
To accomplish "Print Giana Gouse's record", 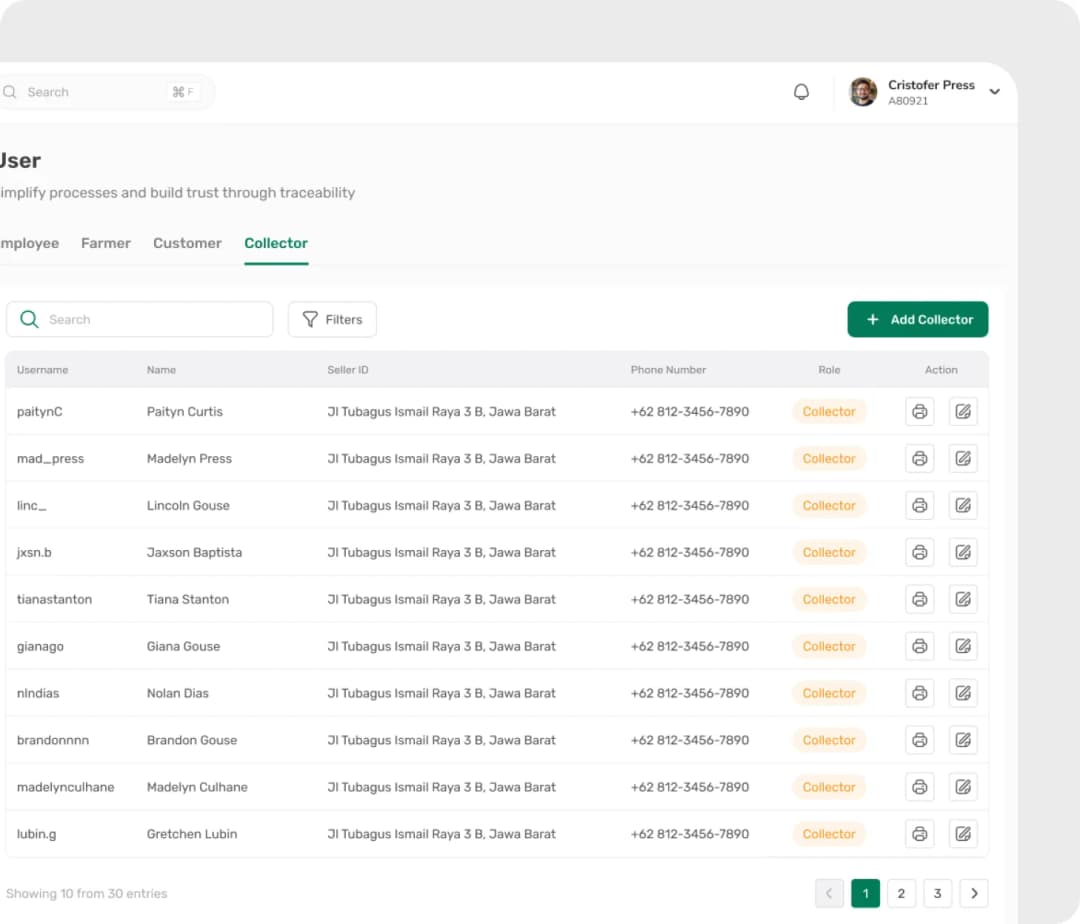I will [920, 646].
